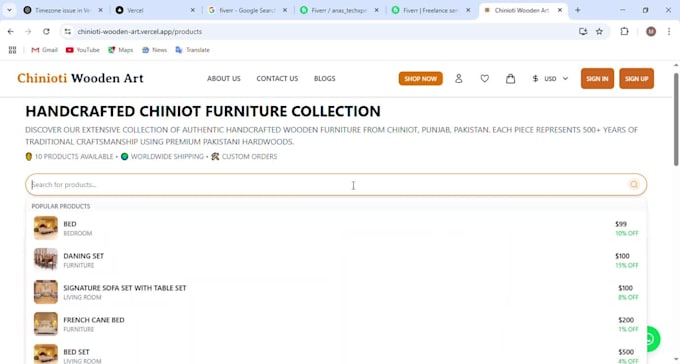Open the Translate bookmark

193,50
